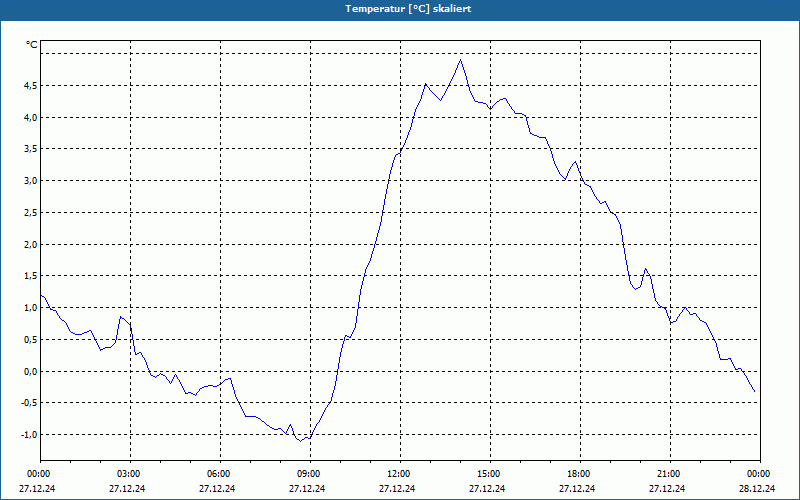800x500 pixels.
Task: Pick the 15:00 time axis label
Action: [488, 474]
